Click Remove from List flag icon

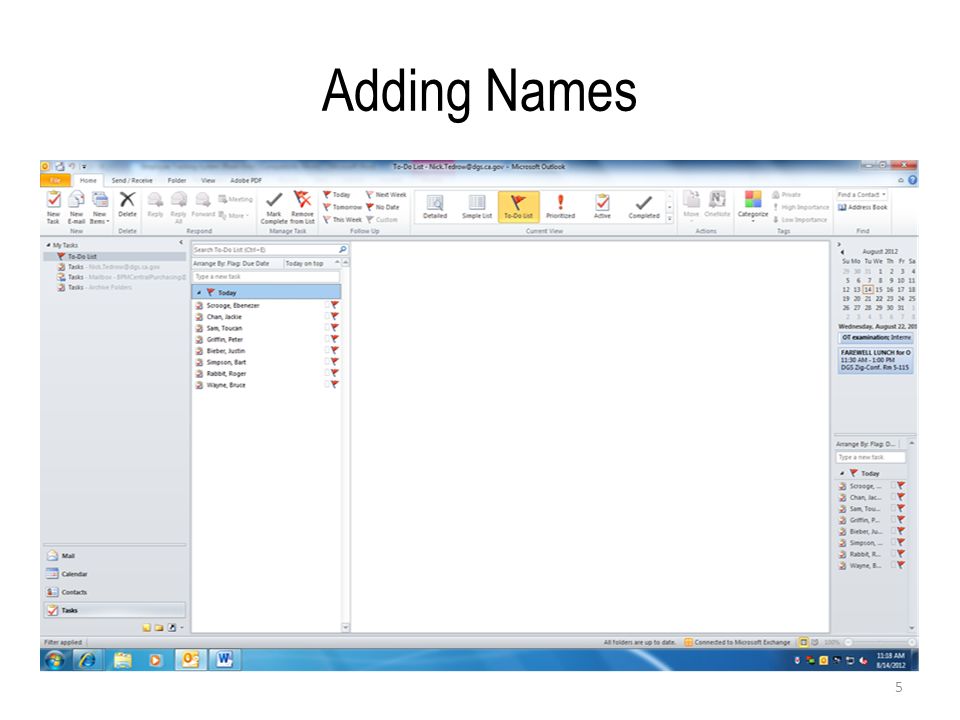click(x=302, y=199)
